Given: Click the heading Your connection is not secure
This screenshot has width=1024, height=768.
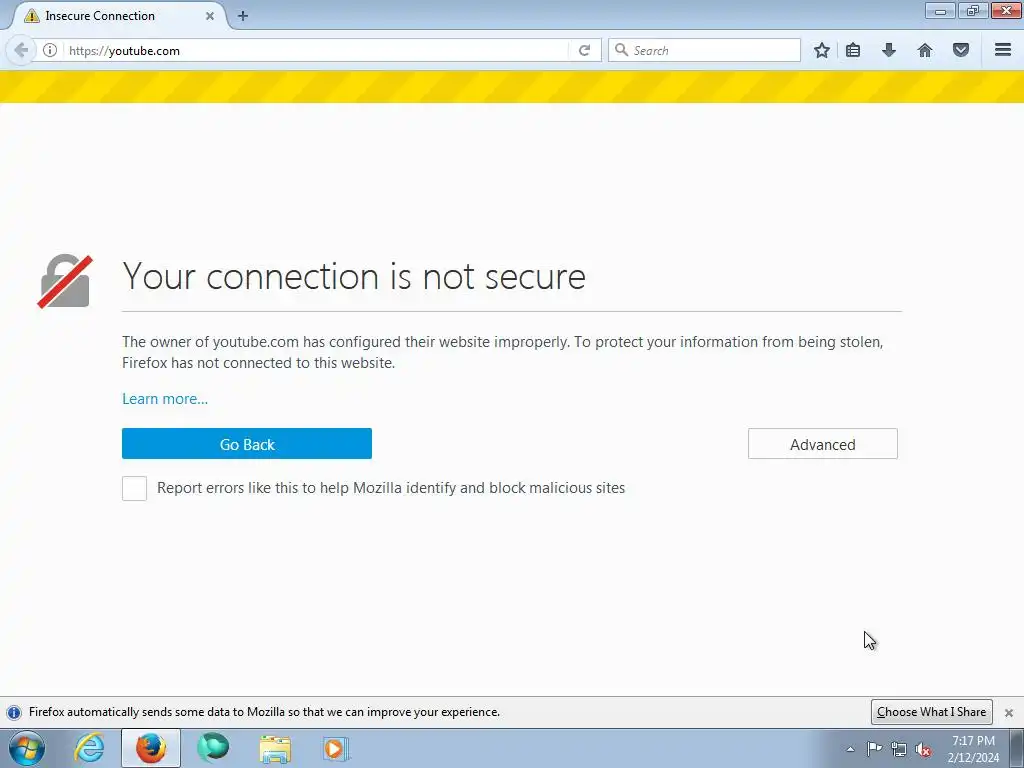Looking at the screenshot, I should click(354, 276).
